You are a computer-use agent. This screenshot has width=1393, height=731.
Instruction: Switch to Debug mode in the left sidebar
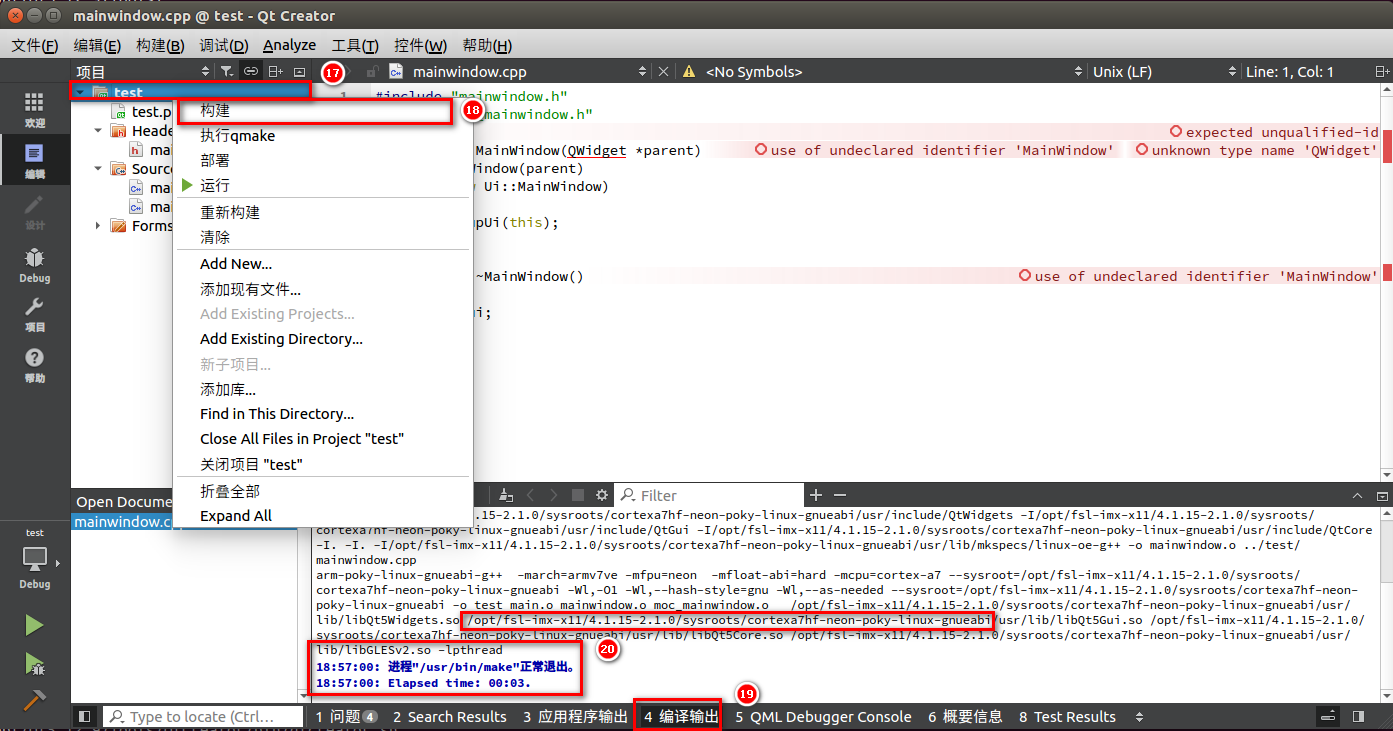[x=34, y=265]
